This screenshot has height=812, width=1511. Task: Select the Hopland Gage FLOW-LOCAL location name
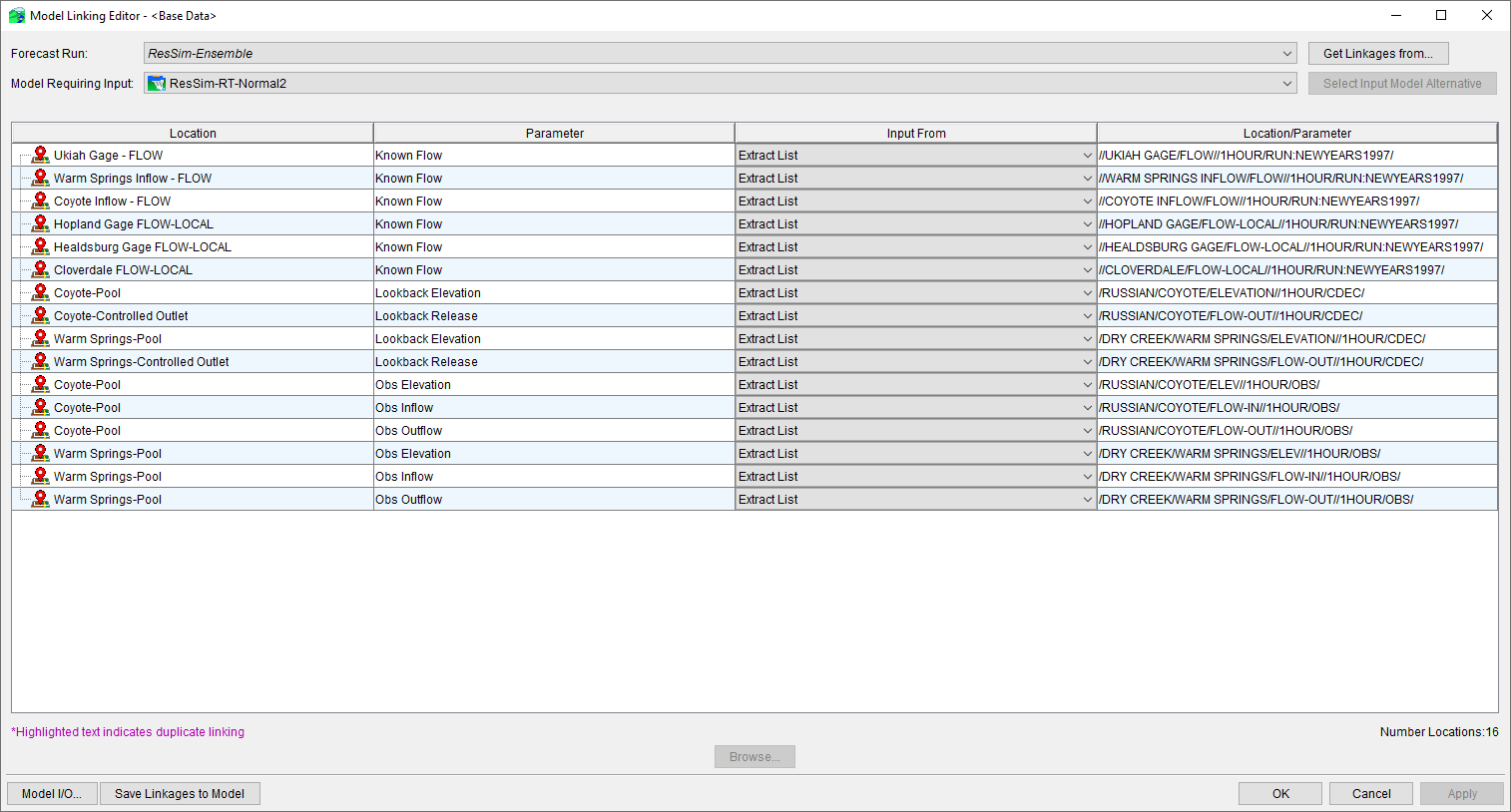134,224
